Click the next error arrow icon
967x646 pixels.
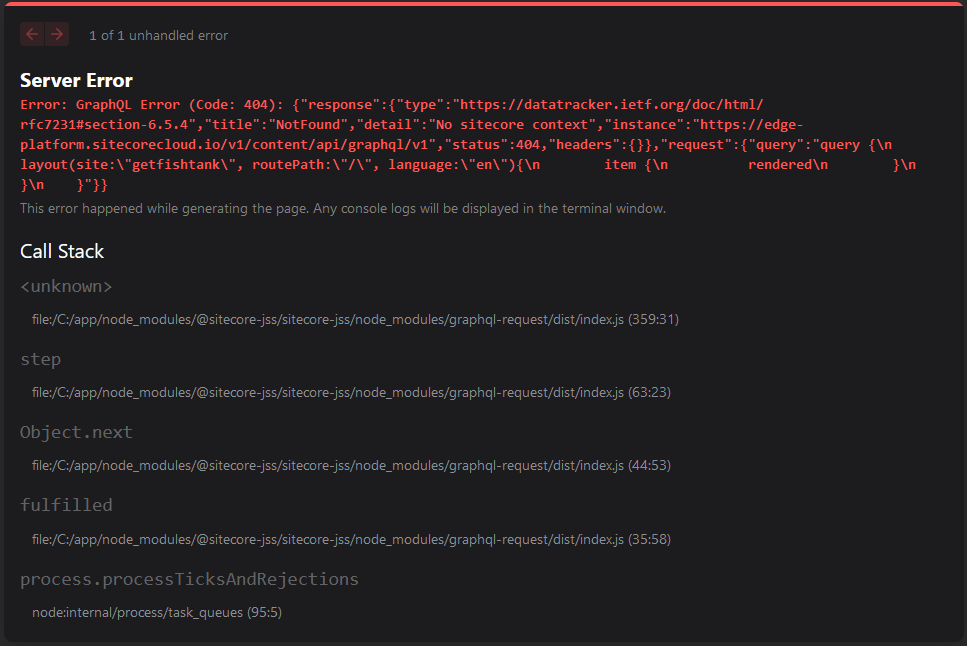pos(56,33)
